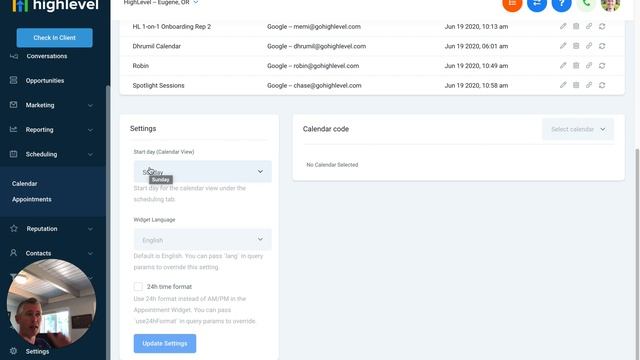640x360 pixels.
Task: Click the Reputation star icon
Action: [x=13, y=229]
